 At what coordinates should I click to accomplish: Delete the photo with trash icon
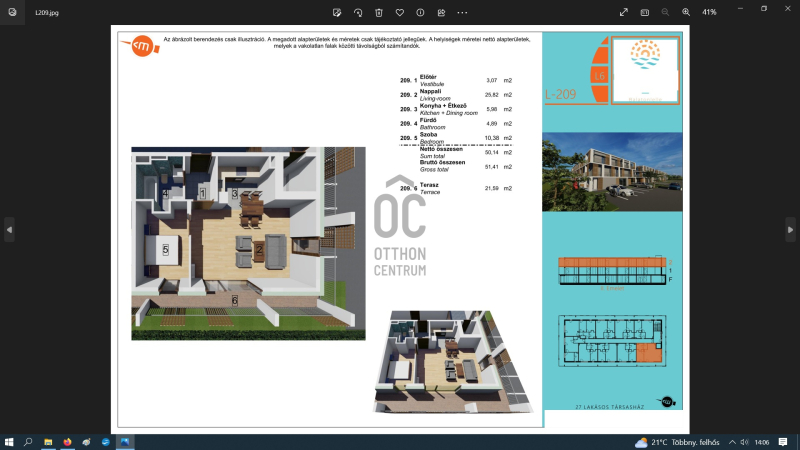pyautogui.click(x=379, y=12)
